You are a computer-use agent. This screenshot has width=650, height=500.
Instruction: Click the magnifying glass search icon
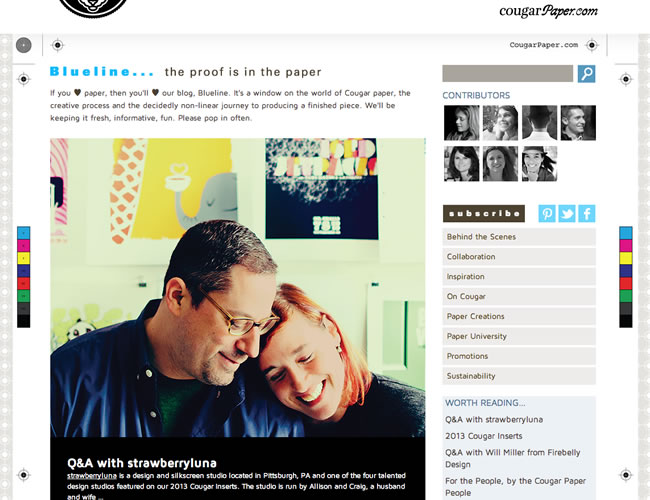(x=586, y=74)
